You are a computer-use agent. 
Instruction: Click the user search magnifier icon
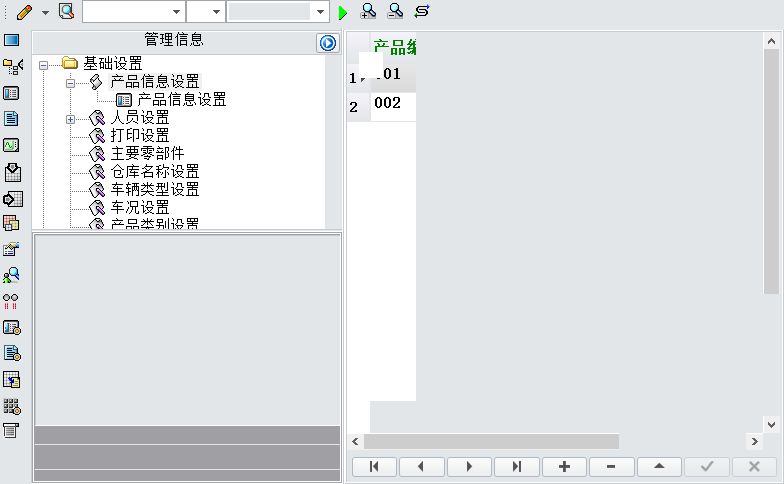pos(12,275)
